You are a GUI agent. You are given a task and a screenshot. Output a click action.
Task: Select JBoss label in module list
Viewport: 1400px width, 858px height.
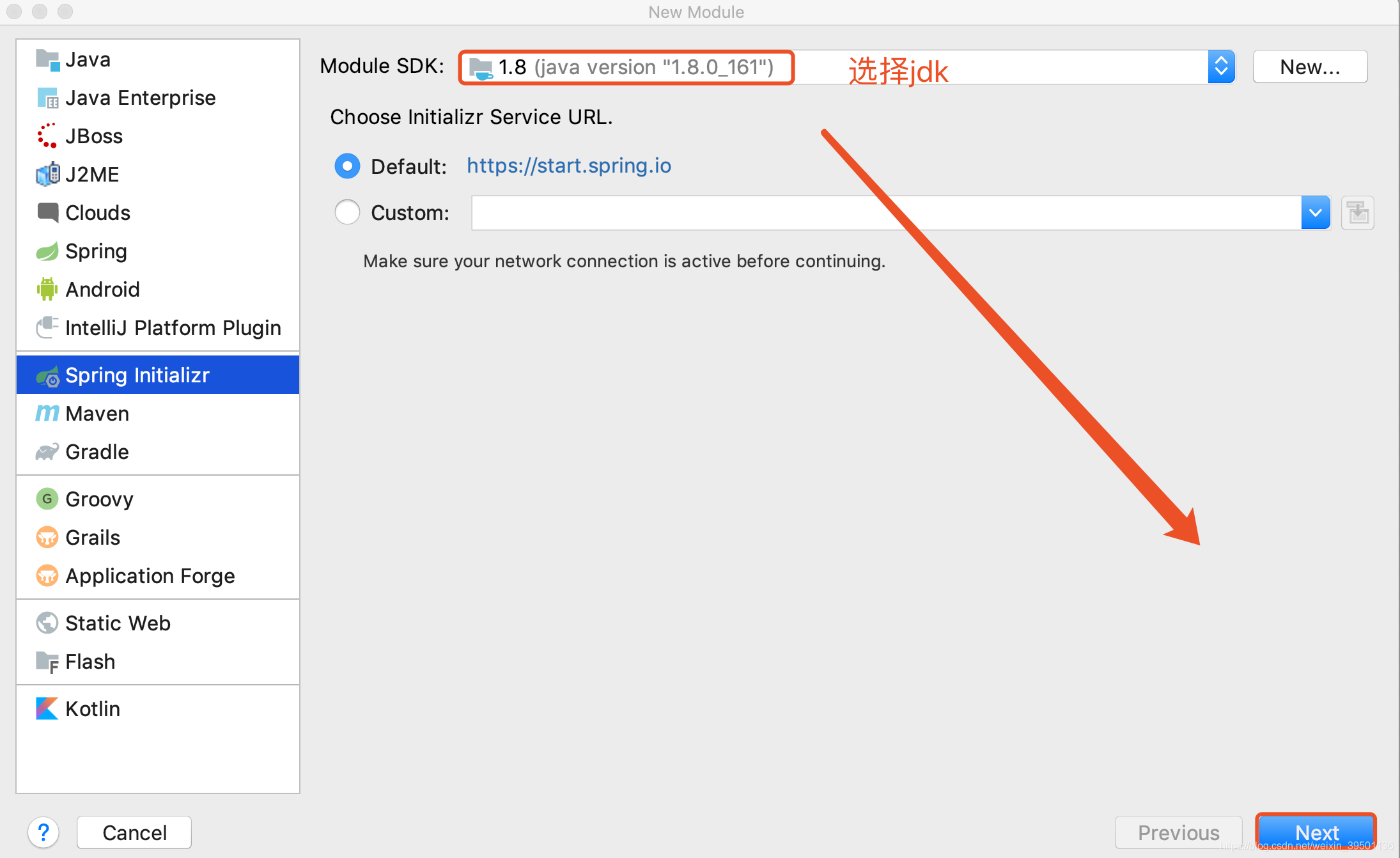[x=94, y=136]
